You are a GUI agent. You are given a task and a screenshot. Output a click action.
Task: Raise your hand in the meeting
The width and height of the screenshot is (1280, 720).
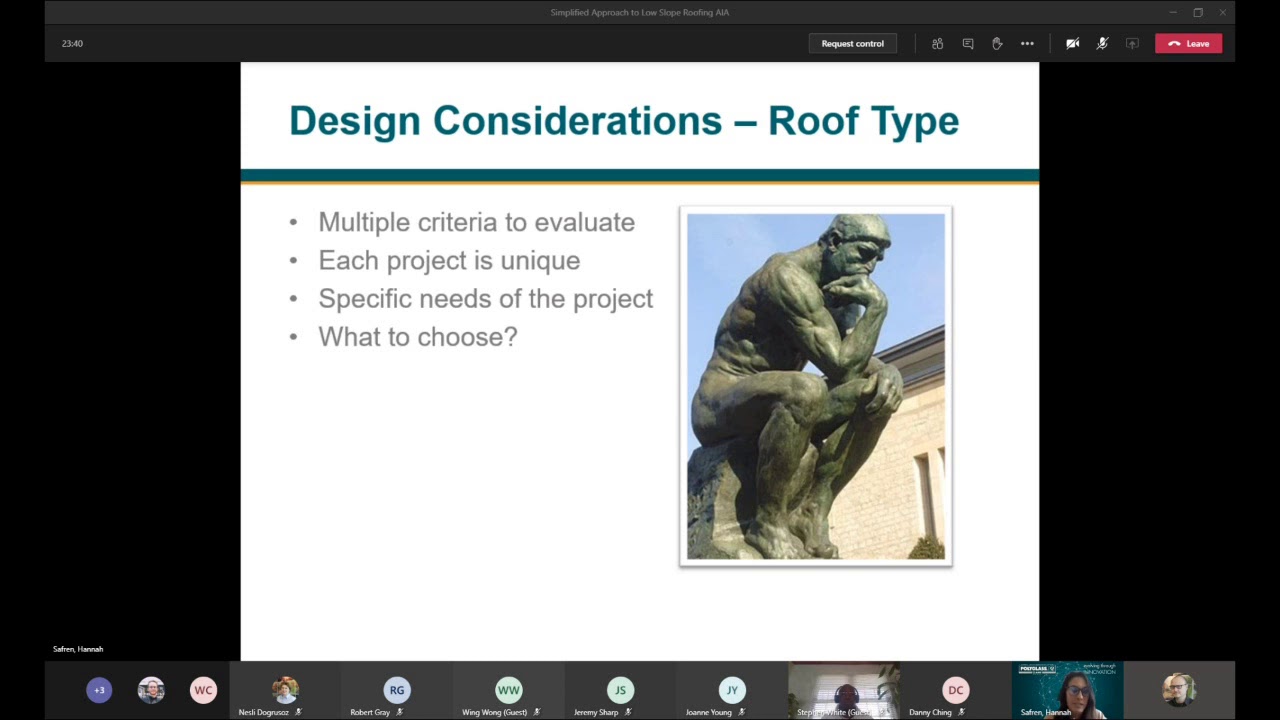(x=997, y=44)
